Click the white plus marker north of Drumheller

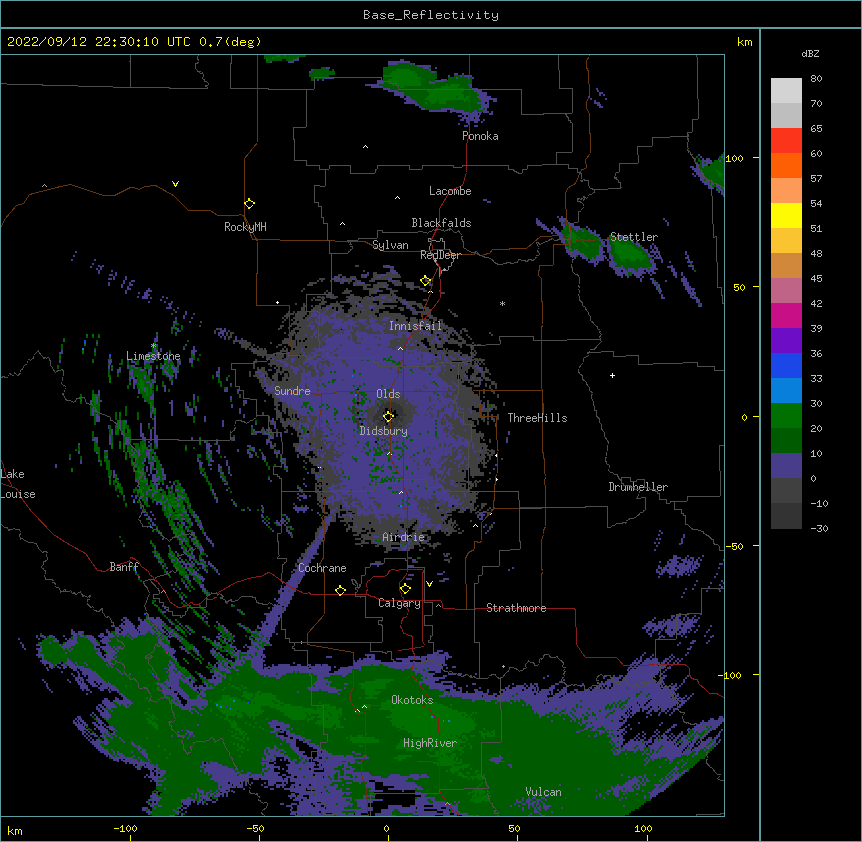[612, 375]
